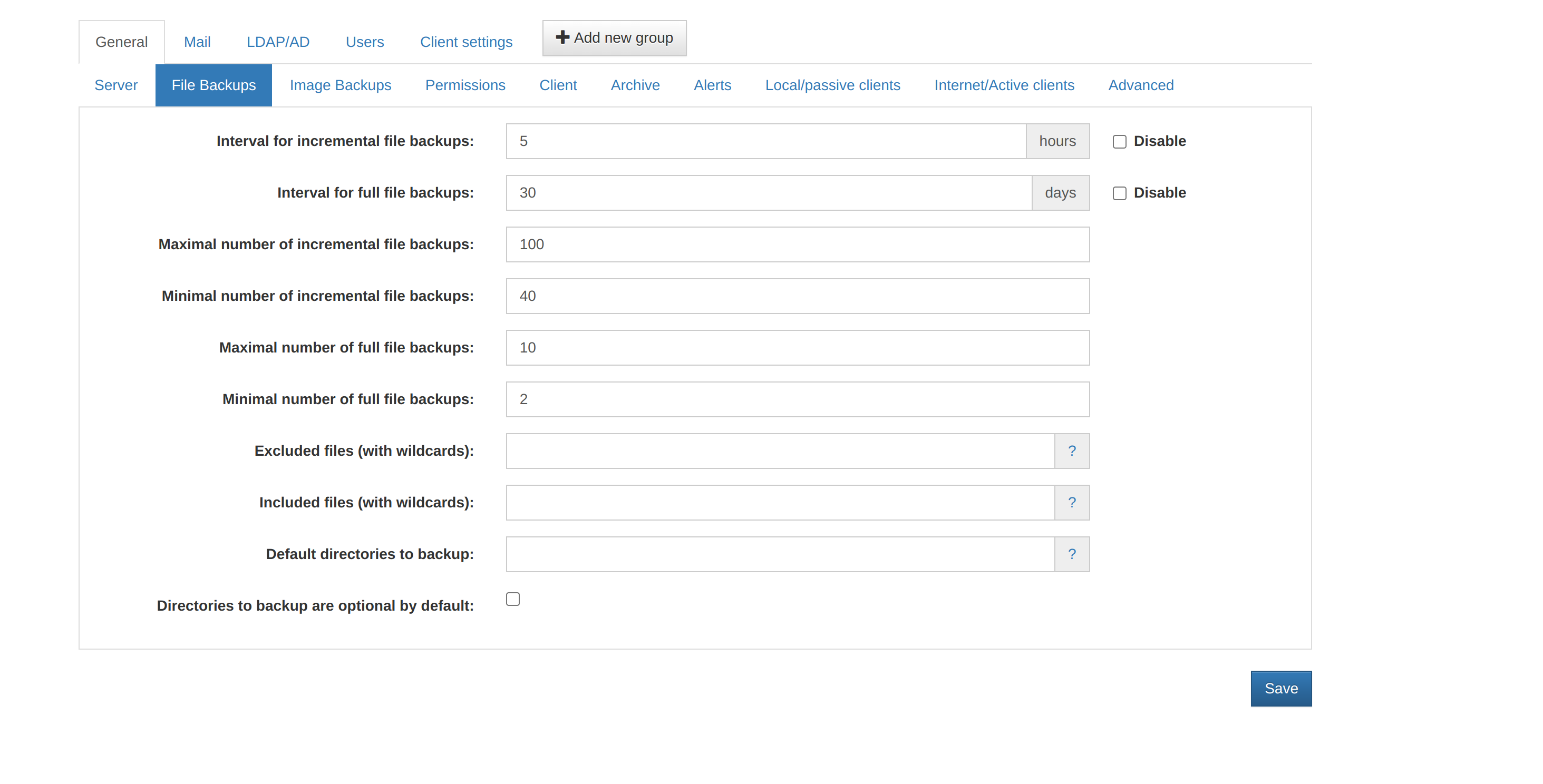Open the Advanced settings tab
The image size is (1543, 784).
pyautogui.click(x=1140, y=85)
